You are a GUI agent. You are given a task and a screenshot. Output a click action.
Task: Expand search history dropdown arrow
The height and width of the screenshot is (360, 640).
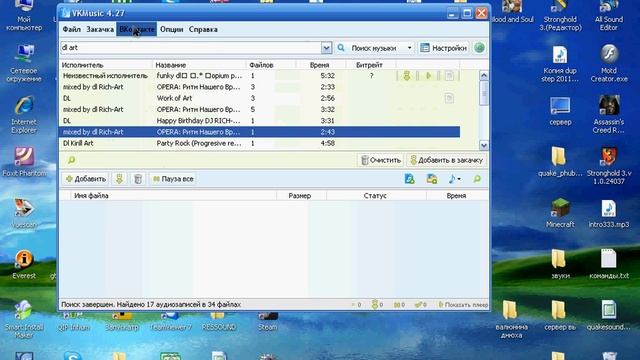coord(326,48)
